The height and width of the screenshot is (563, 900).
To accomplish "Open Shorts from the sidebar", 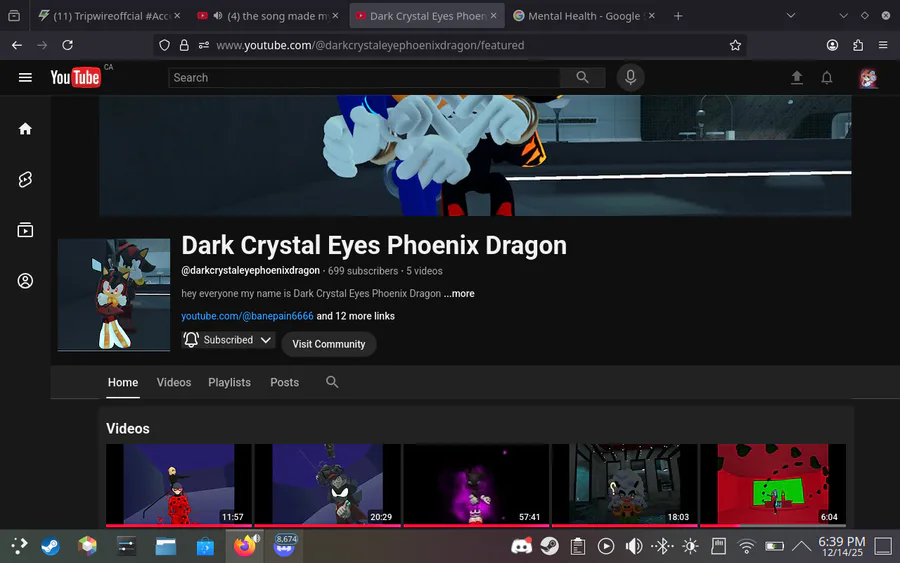I will [x=25, y=180].
